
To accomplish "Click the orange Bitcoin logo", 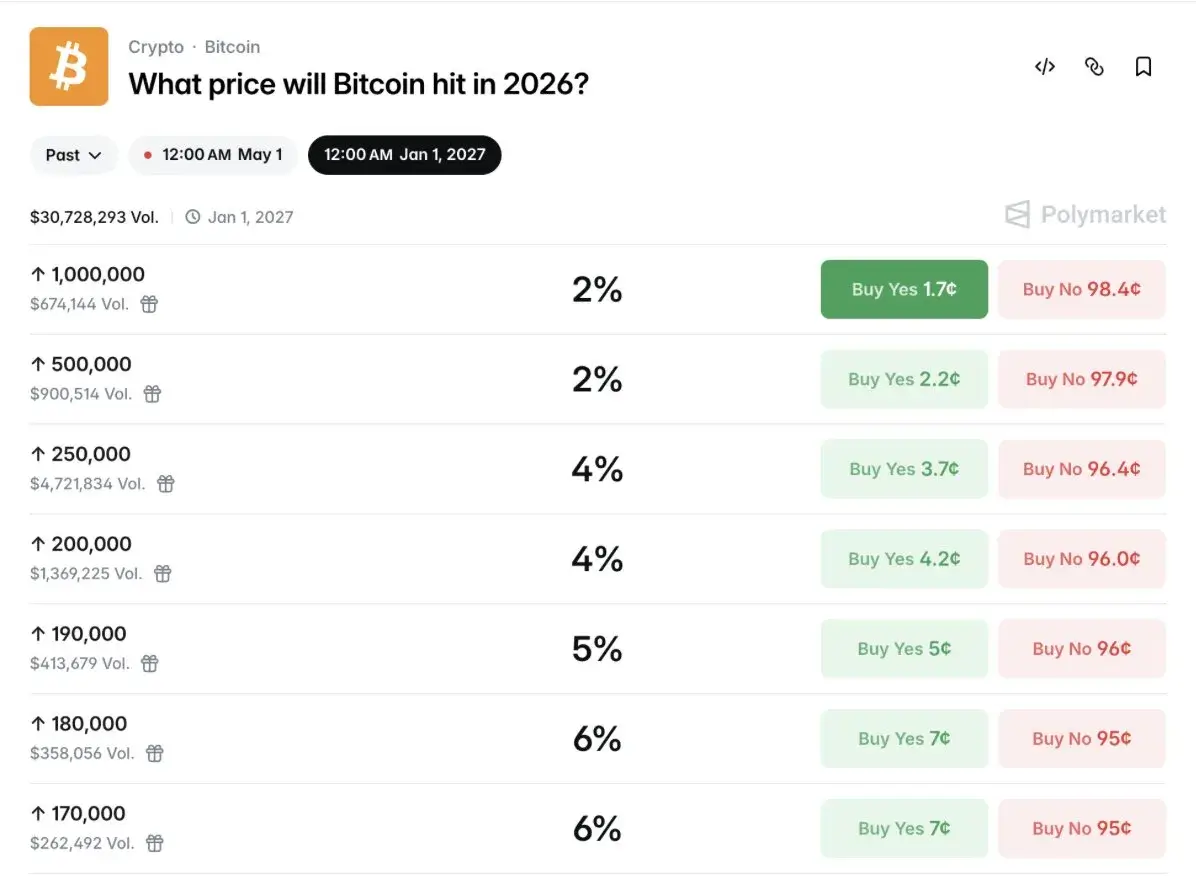I will (69, 66).
